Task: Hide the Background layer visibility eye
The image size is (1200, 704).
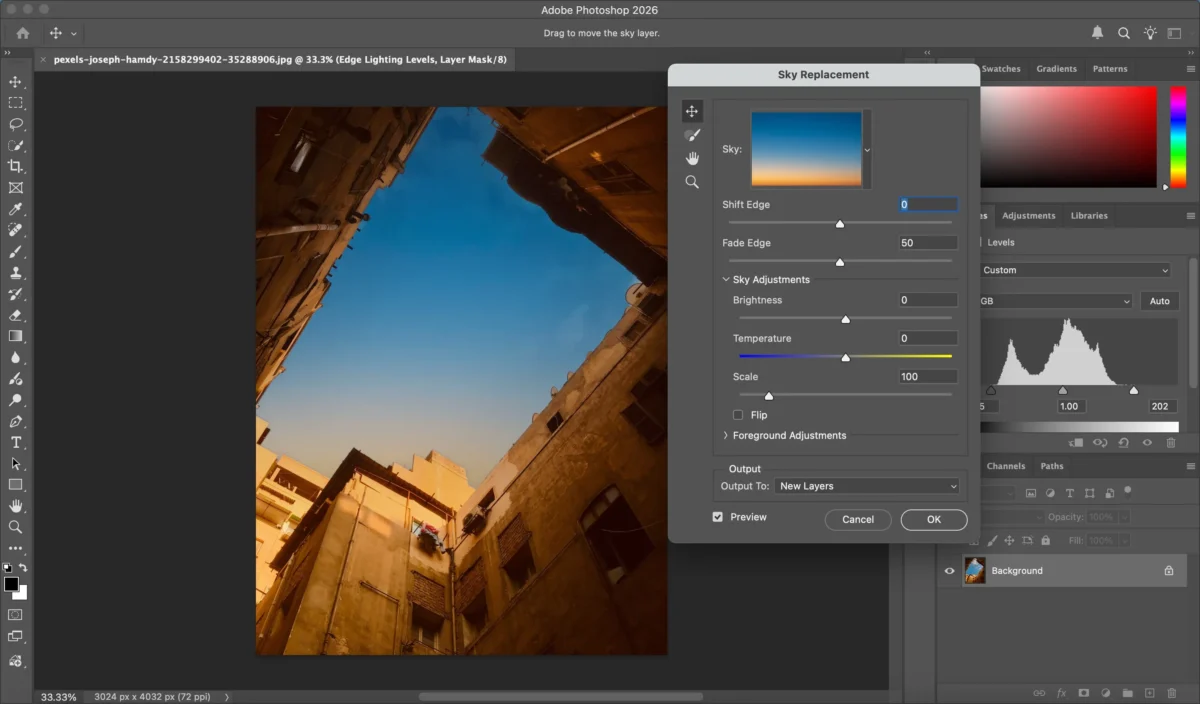Action: pyautogui.click(x=950, y=571)
